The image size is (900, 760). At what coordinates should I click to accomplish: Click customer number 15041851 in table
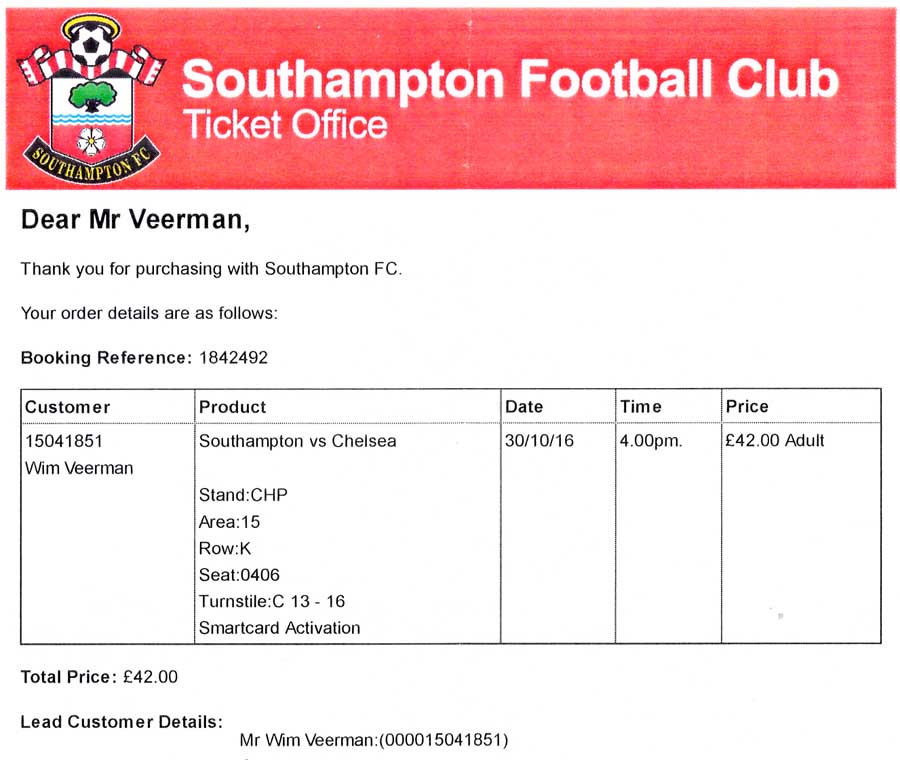[x=64, y=441]
